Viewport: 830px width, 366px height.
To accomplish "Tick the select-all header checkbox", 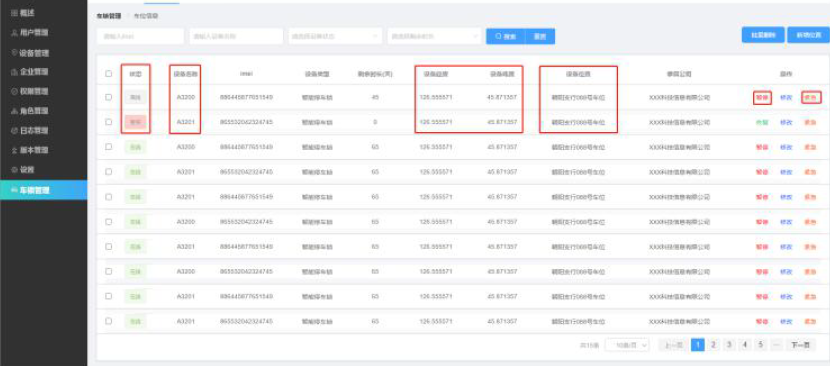I will click(109, 74).
